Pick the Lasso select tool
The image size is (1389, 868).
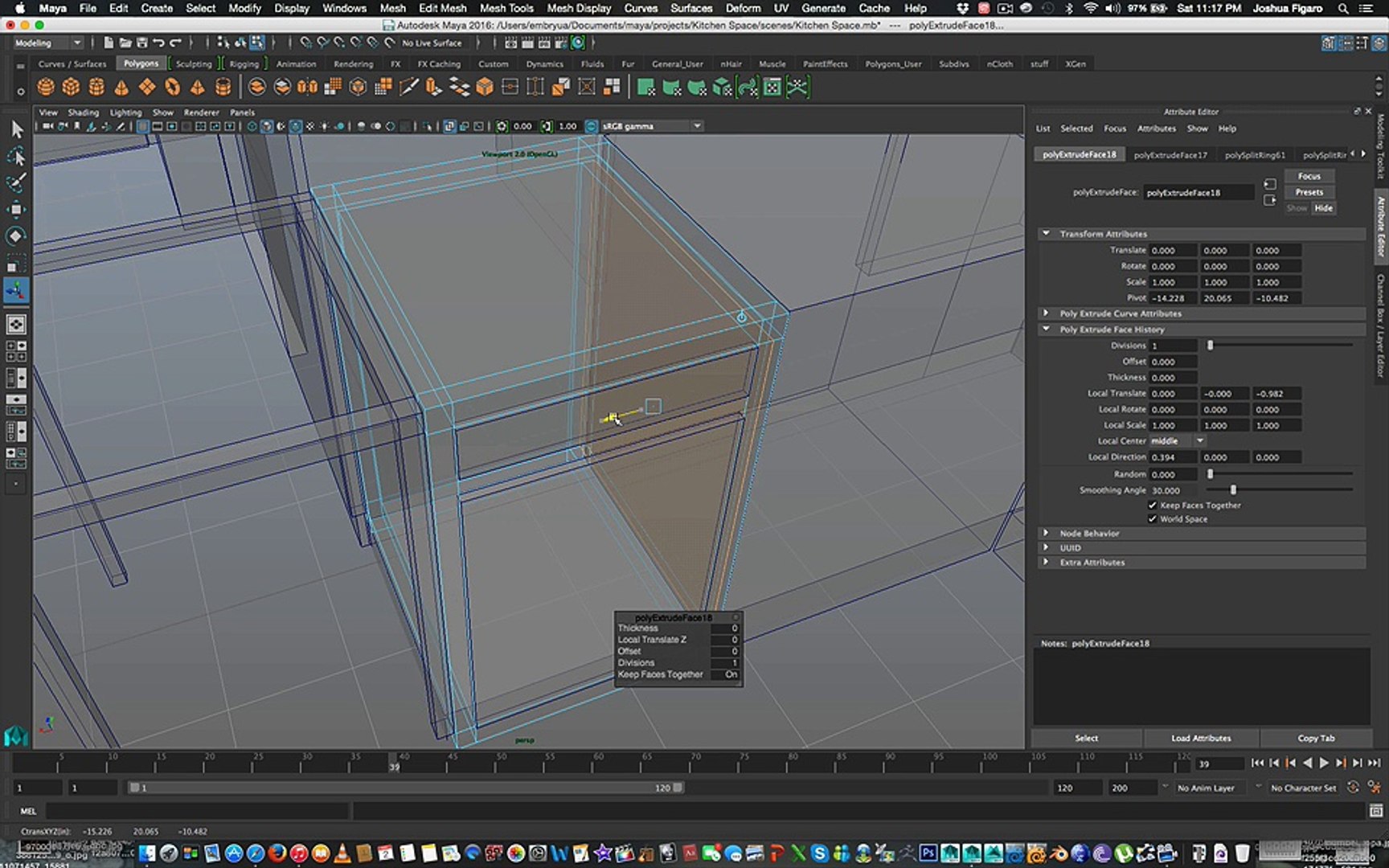tap(16, 156)
